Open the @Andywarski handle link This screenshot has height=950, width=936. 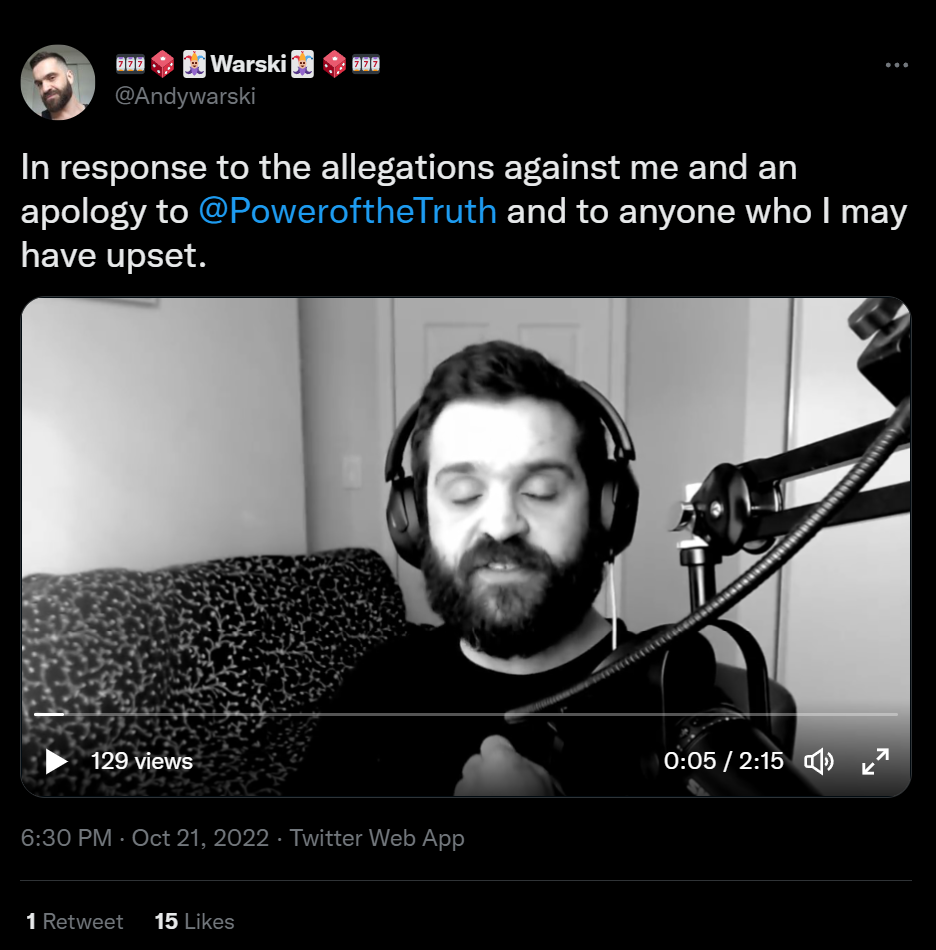tap(185, 96)
